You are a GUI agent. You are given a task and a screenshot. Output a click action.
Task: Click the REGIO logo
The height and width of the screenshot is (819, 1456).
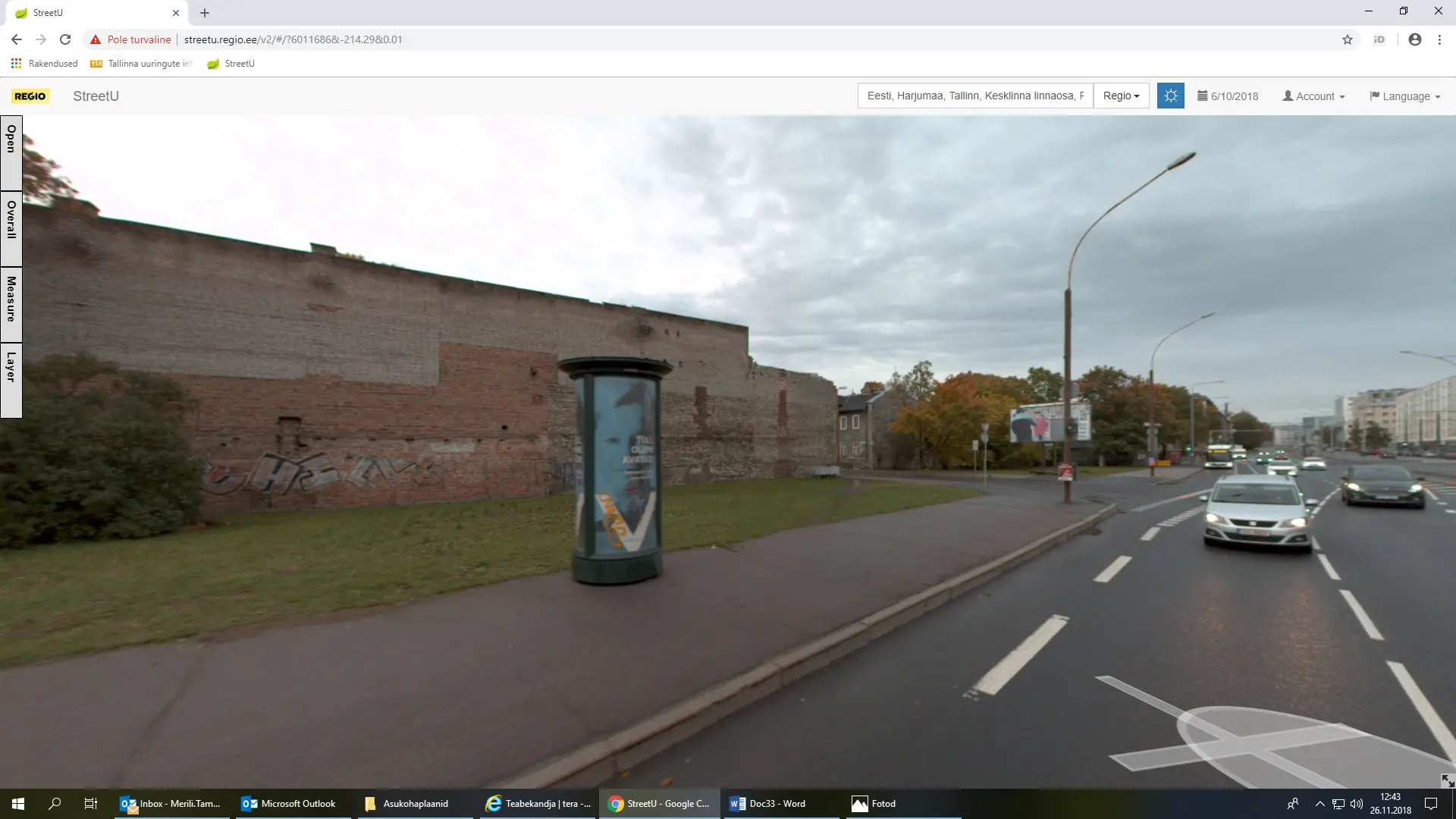point(30,96)
